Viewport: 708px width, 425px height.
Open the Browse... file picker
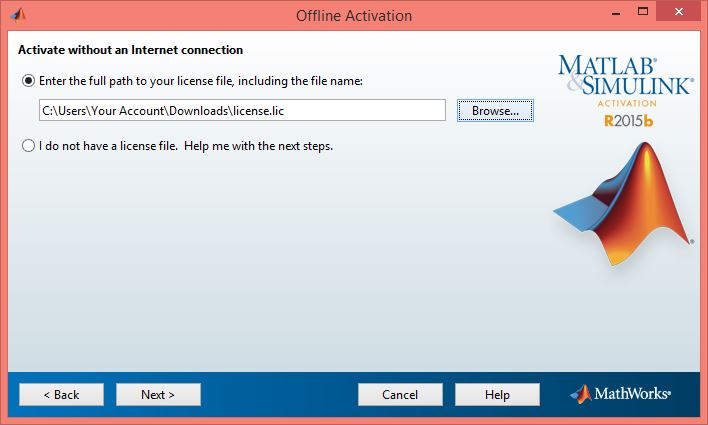(495, 111)
